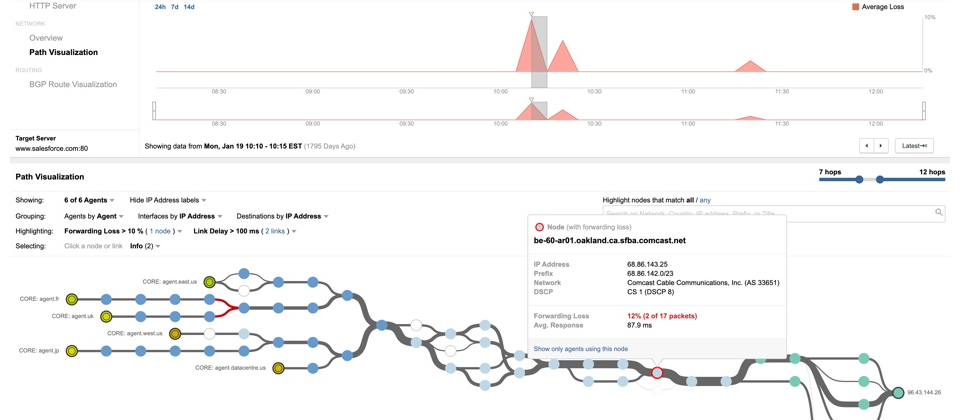Screen dimensions: 960x420
Task: Jump to latest data with Latest button
Action: click(914, 146)
